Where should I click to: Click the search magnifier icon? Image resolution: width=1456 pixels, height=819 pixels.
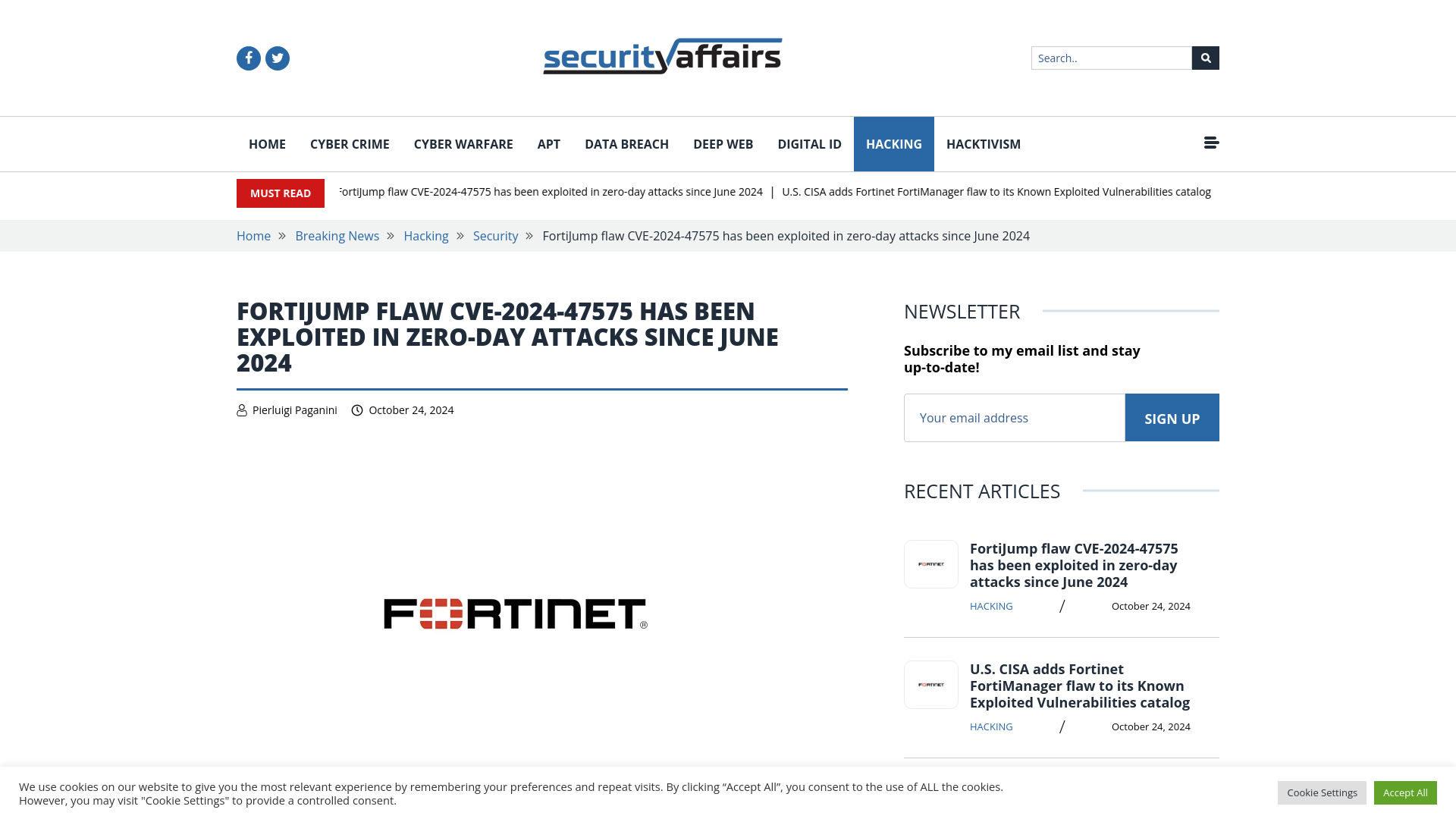(x=1205, y=58)
